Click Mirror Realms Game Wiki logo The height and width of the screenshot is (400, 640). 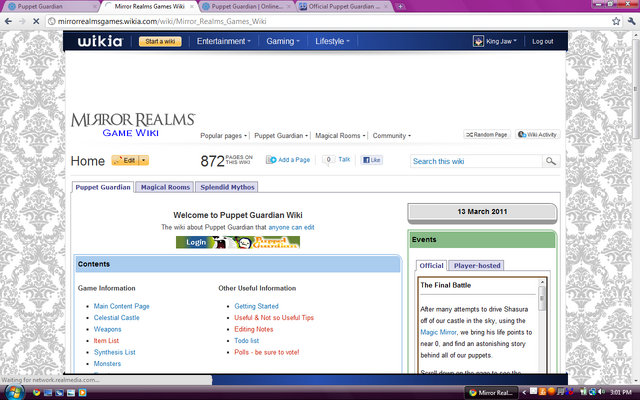pyautogui.click(x=133, y=125)
